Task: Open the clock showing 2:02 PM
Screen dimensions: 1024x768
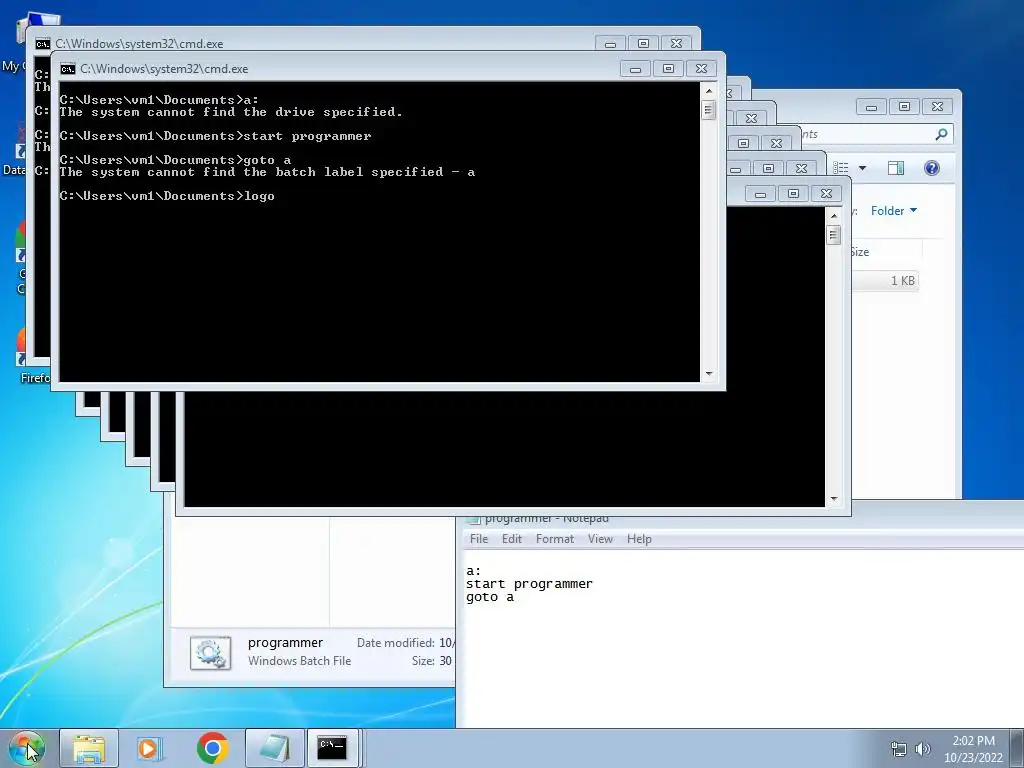Action: click(x=973, y=749)
